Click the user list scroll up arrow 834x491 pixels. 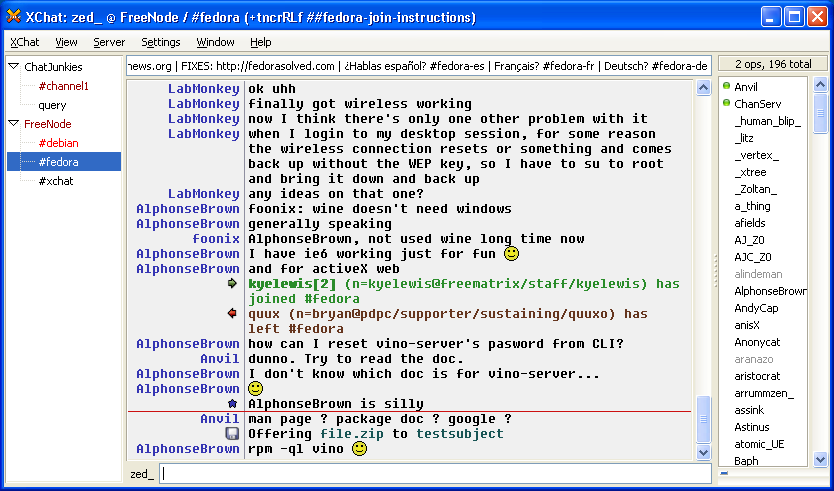point(820,85)
